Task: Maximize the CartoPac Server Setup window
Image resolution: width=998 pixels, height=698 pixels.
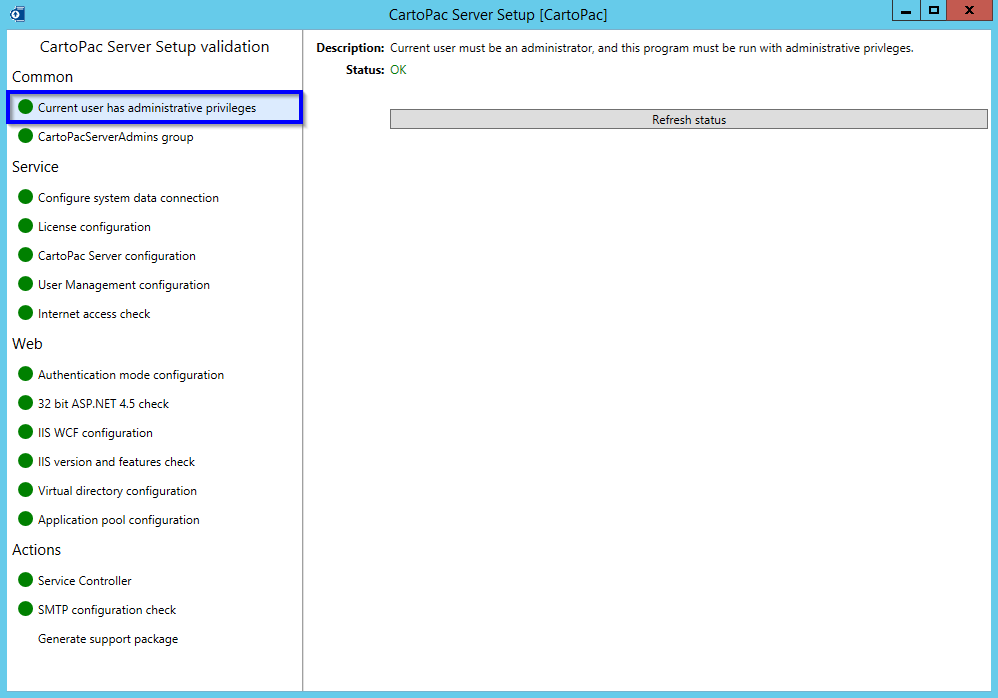Action: pyautogui.click(x=933, y=11)
